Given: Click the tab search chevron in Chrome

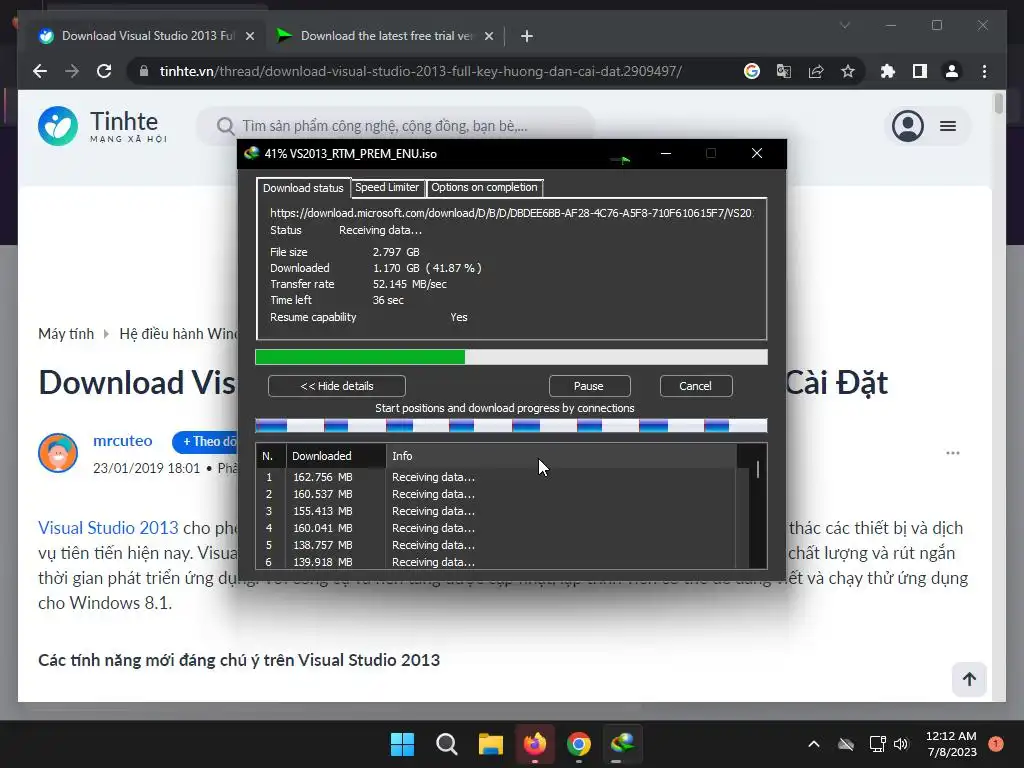Looking at the screenshot, I should 844,25.
